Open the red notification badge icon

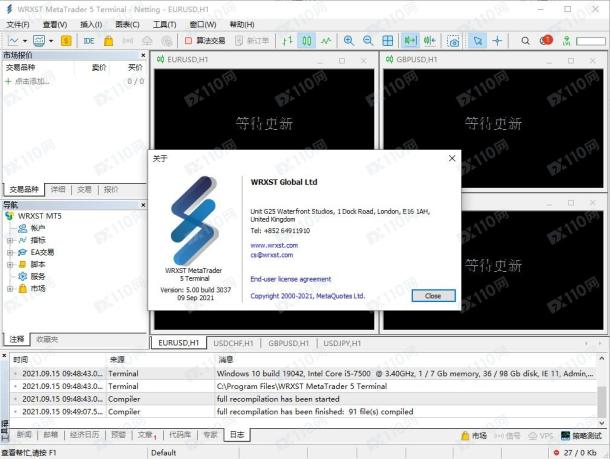pyautogui.click(x=546, y=40)
